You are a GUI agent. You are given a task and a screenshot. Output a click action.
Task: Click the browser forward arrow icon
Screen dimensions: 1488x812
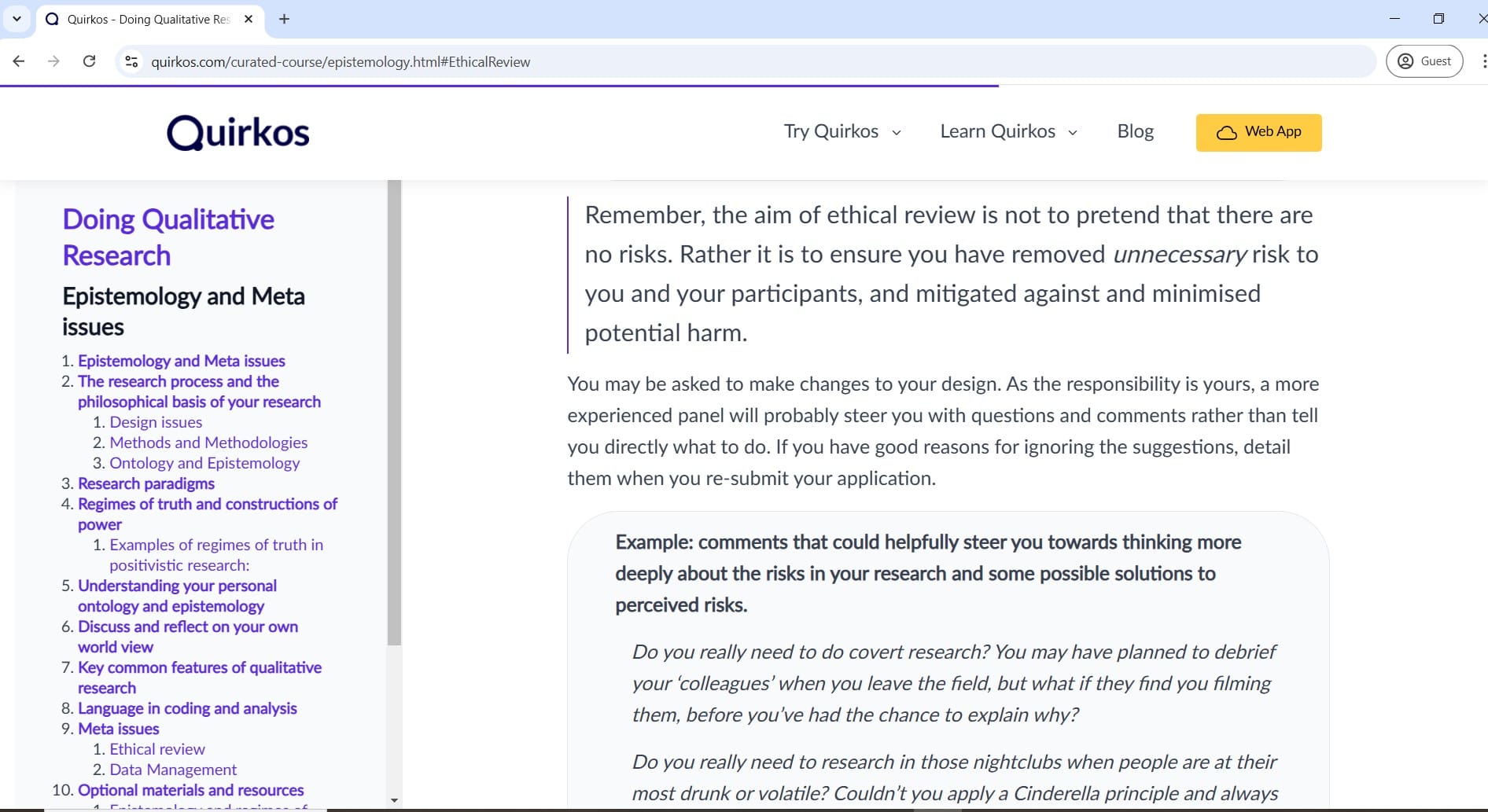click(53, 61)
